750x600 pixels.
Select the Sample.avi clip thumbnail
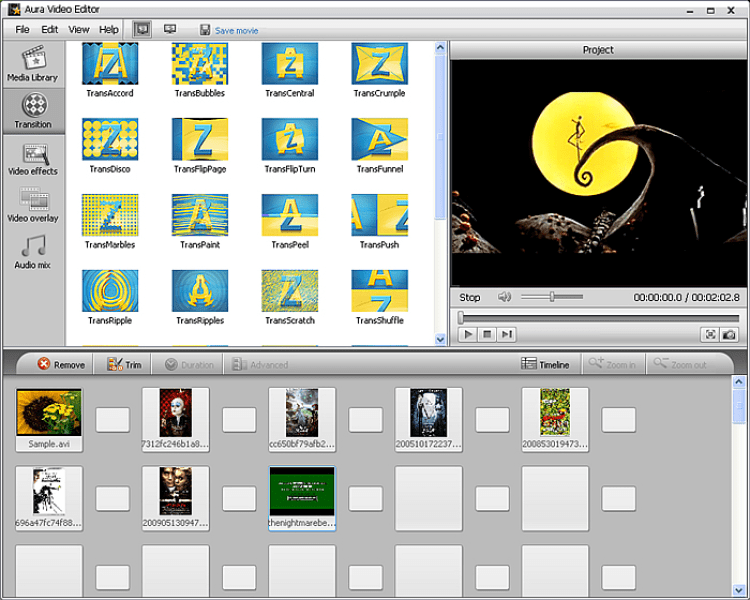(x=49, y=413)
